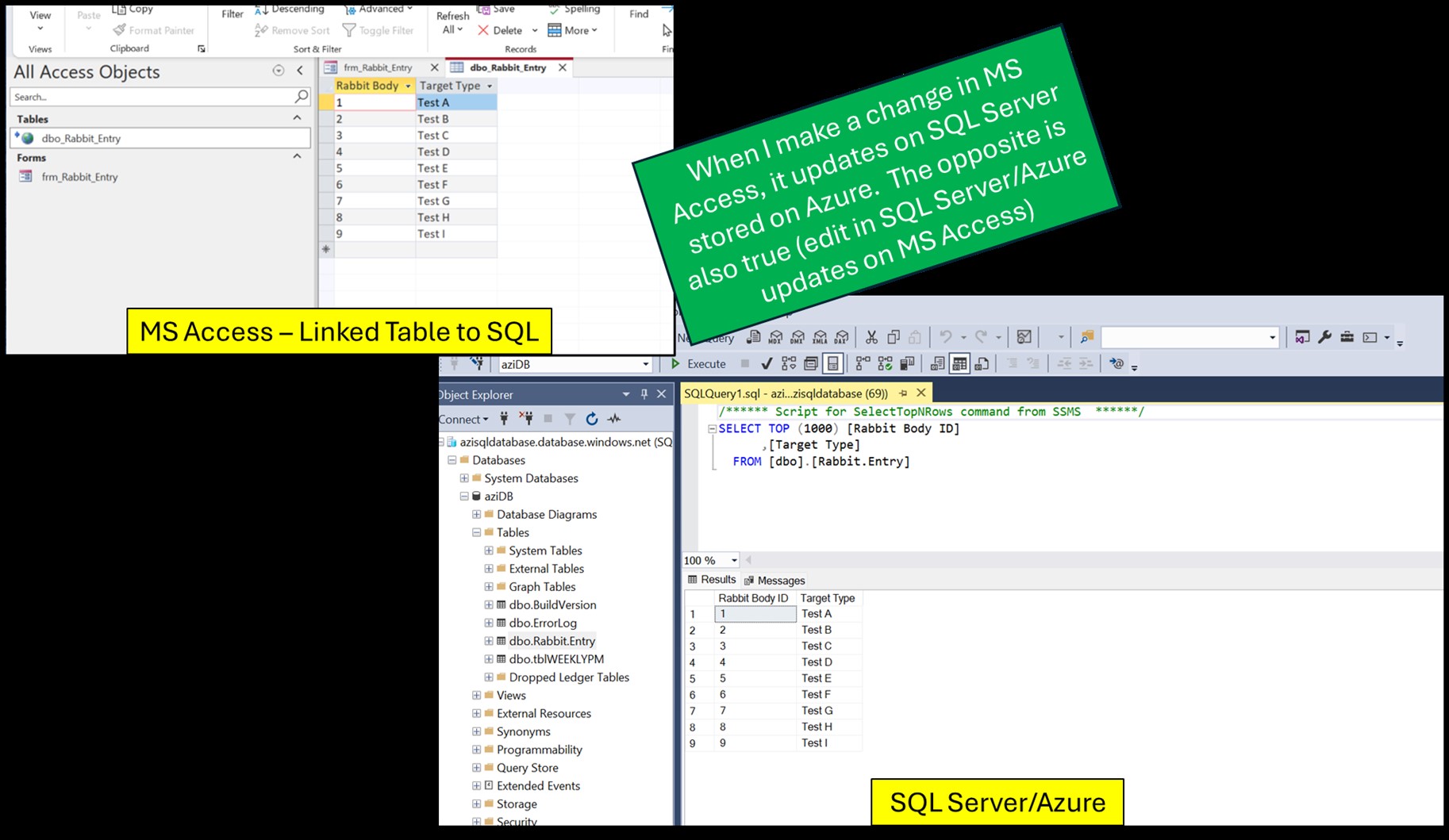Click the Cut scissors icon in SSMS toolbar
Screen dimensions: 1449x840
pos(871,337)
